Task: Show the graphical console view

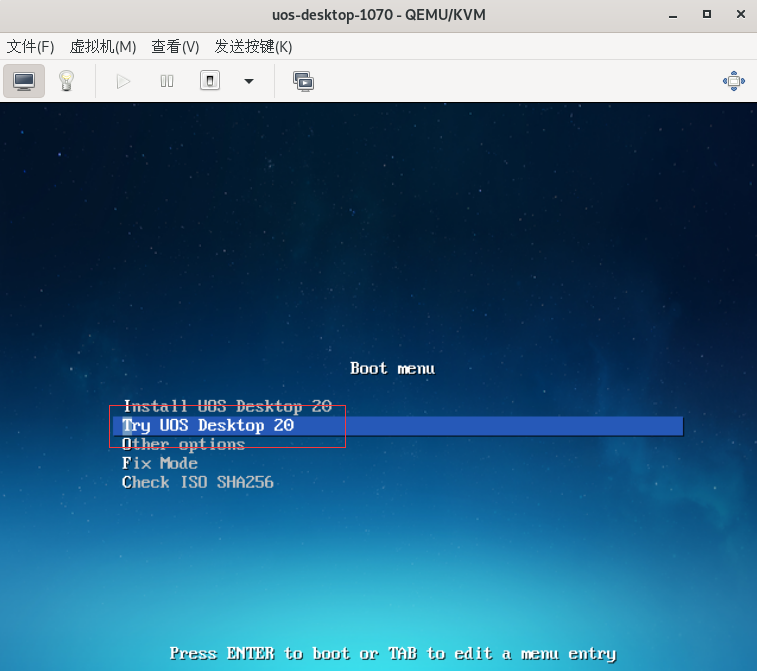Action: pyautogui.click(x=24, y=81)
